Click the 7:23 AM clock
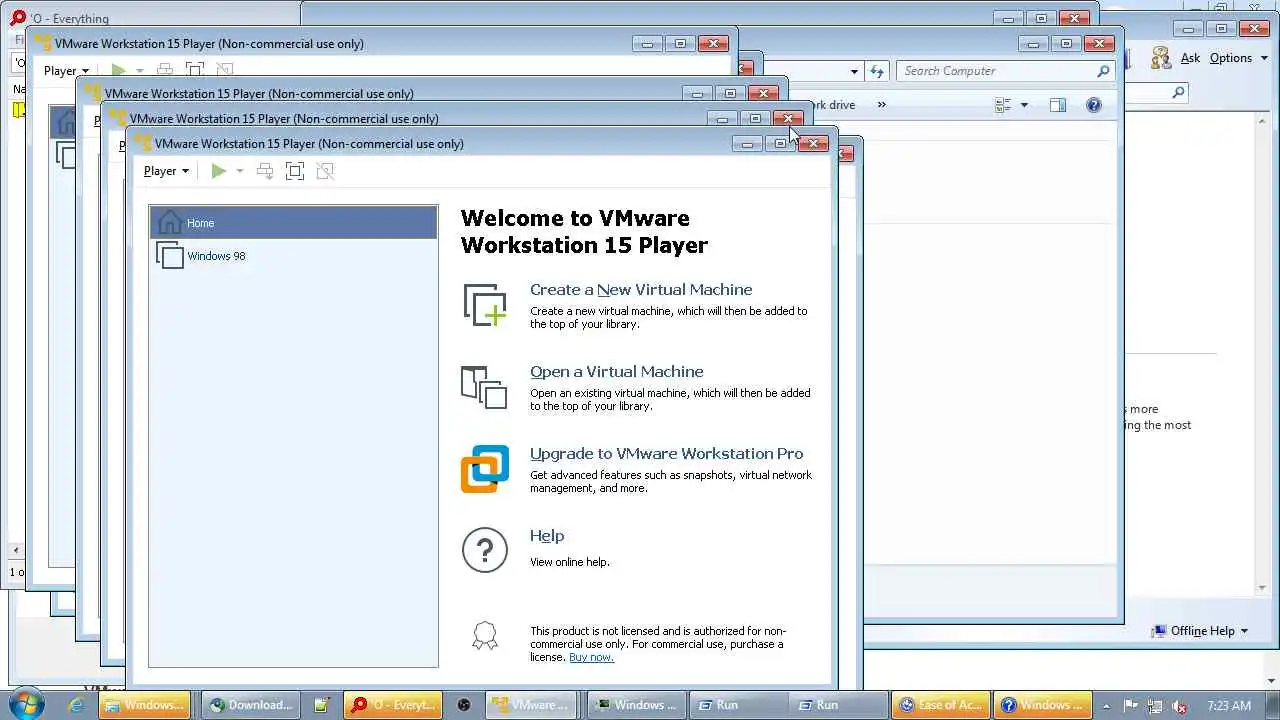Image resolution: width=1280 pixels, height=720 pixels. [1229, 706]
